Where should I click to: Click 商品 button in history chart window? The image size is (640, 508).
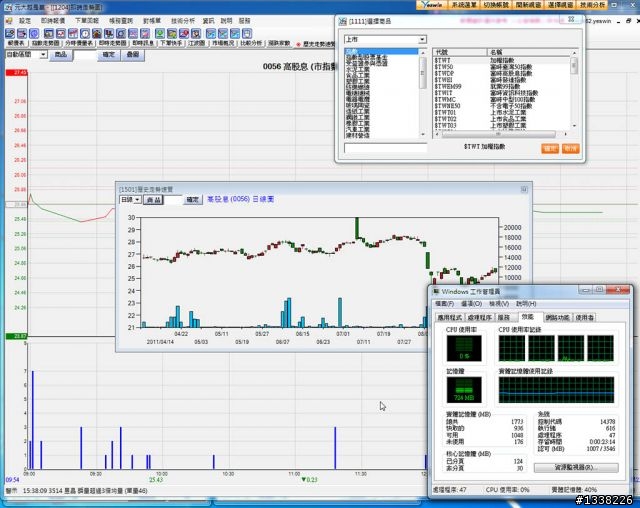click(x=153, y=200)
